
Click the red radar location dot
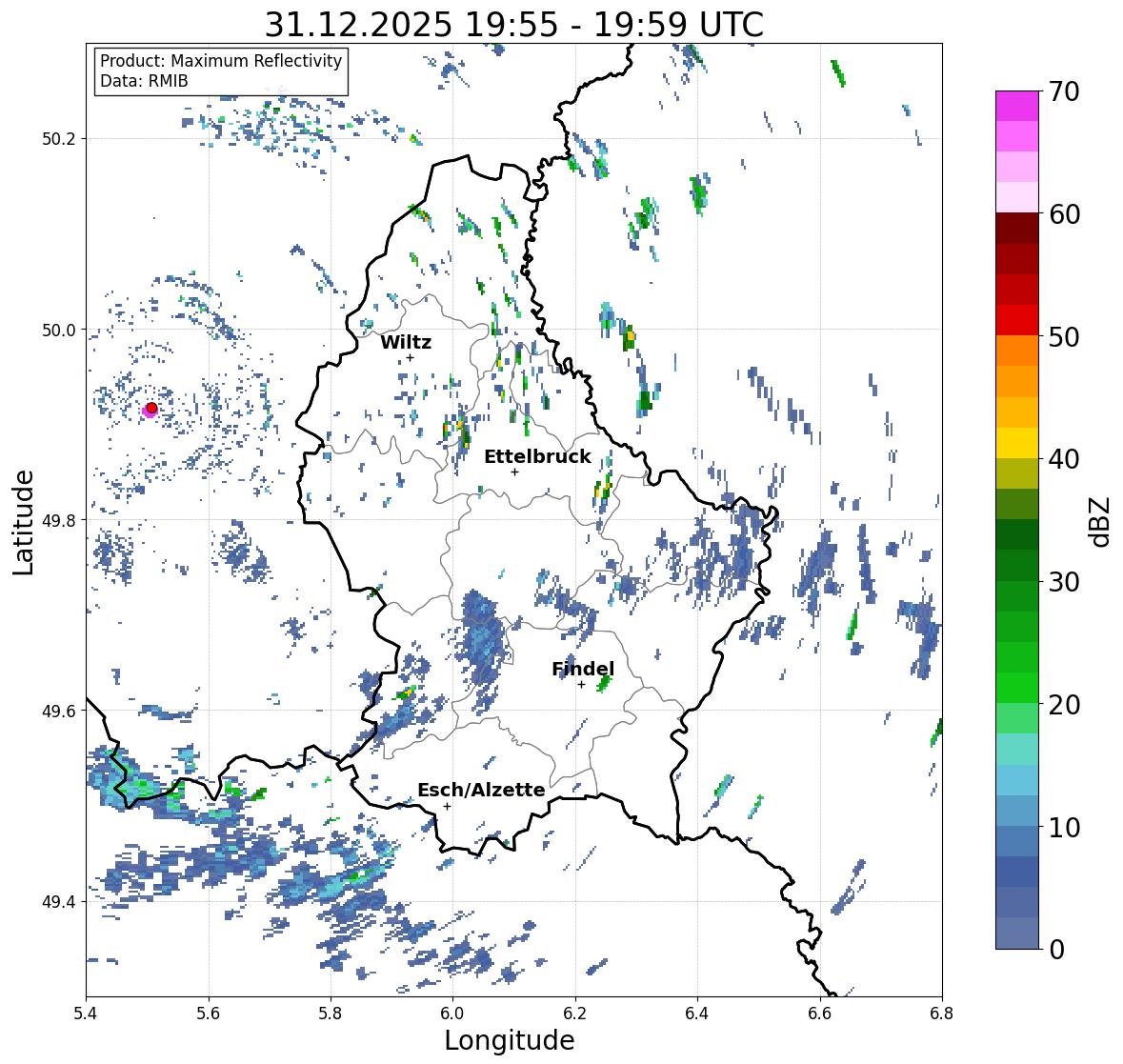(x=151, y=408)
